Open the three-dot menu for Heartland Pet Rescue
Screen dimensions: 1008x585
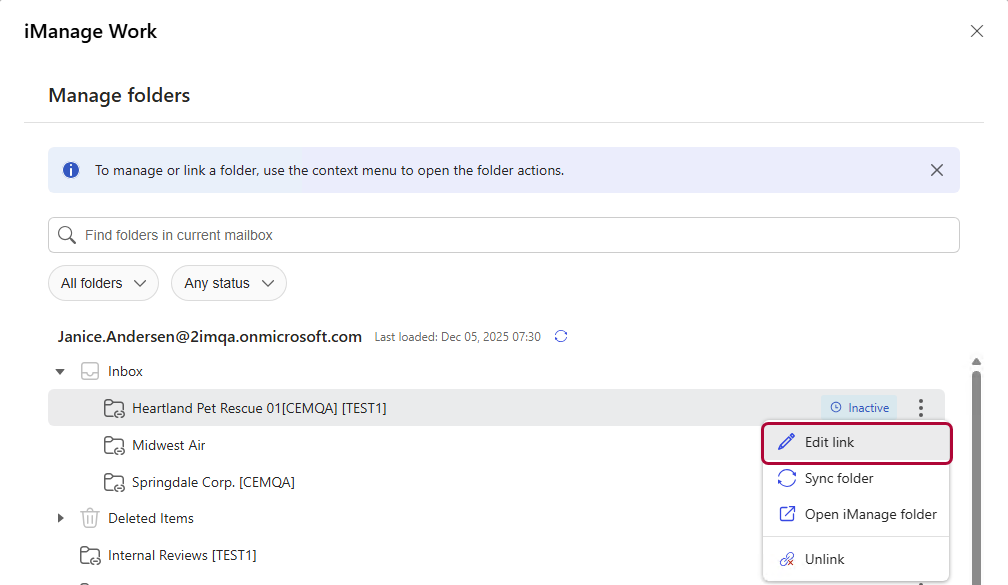click(x=921, y=408)
